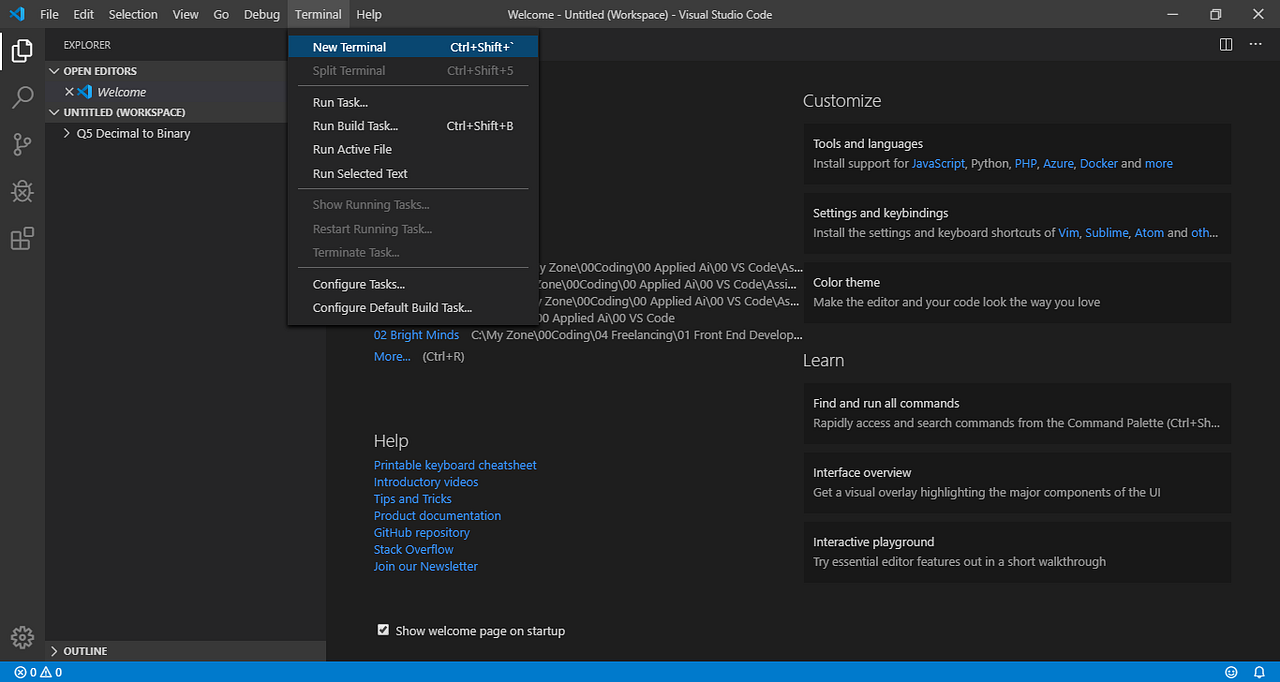Open the Edit menu
1280x682 pixels.
click(x=83, y=14)
